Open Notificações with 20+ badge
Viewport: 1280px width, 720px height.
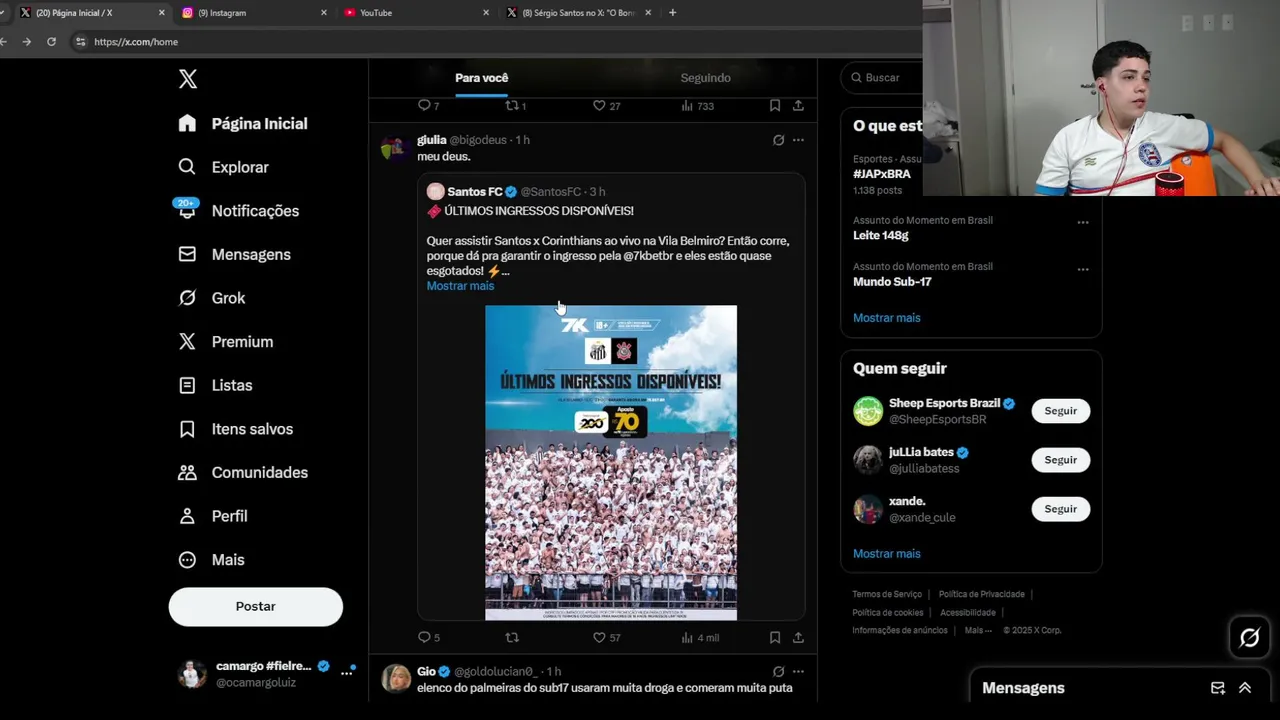tap(239, 210)
